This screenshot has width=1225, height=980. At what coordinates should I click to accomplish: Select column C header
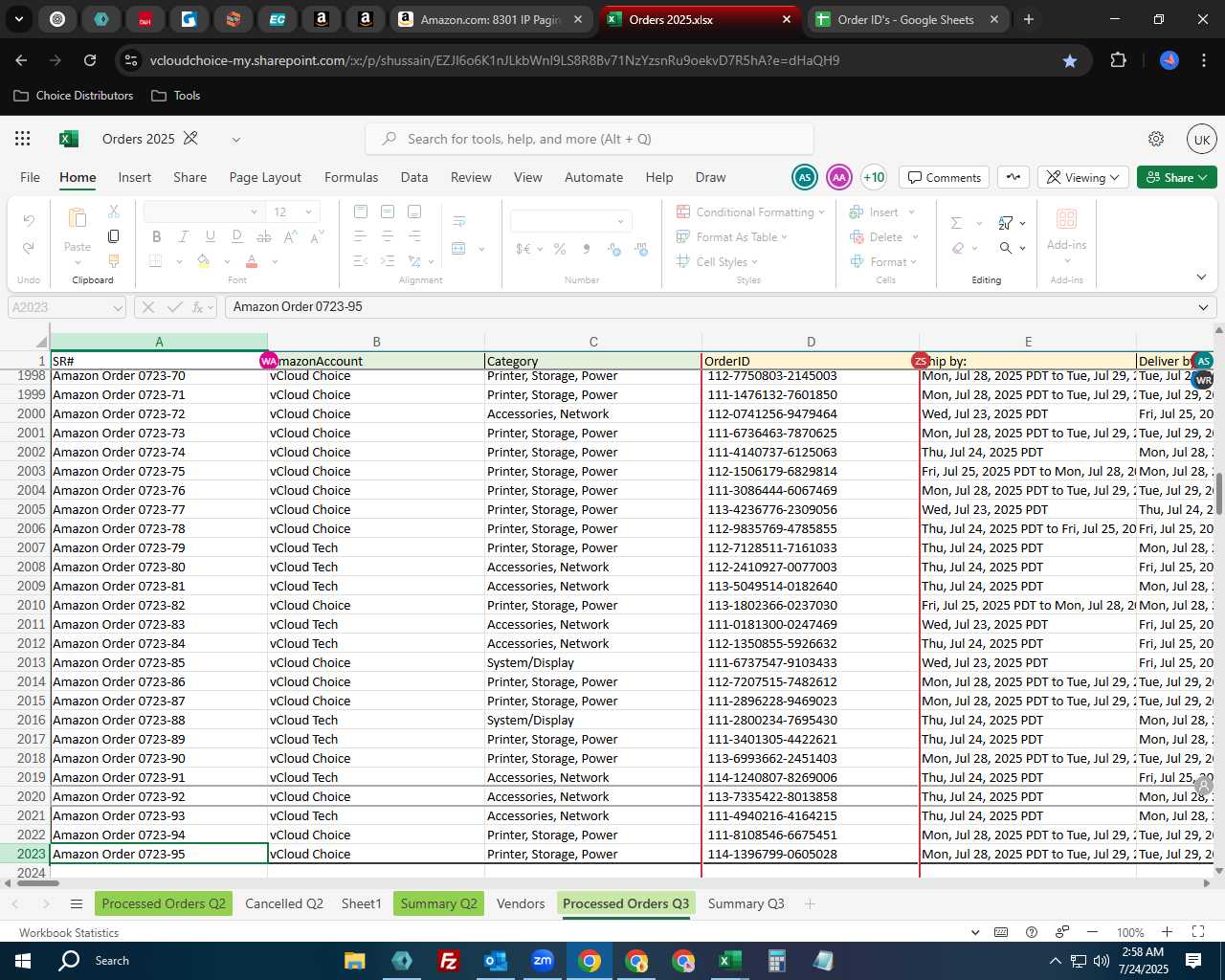593,342
